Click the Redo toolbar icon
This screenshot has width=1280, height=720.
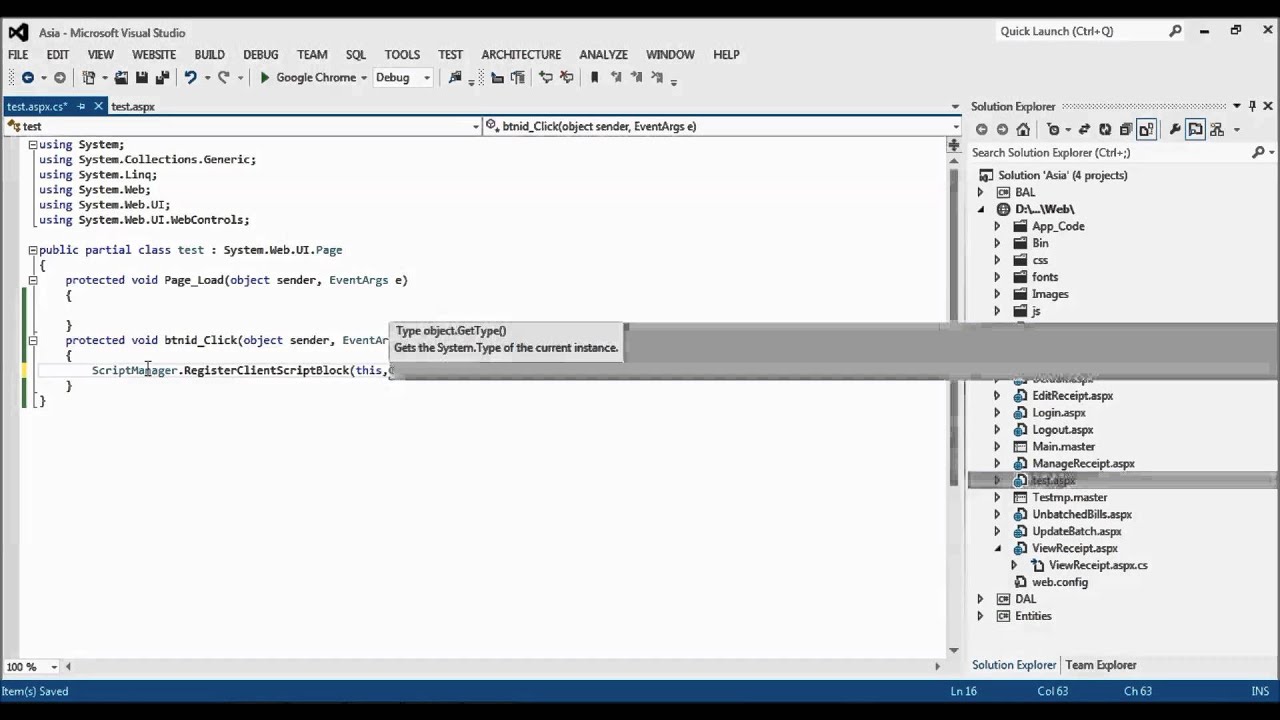223,78
